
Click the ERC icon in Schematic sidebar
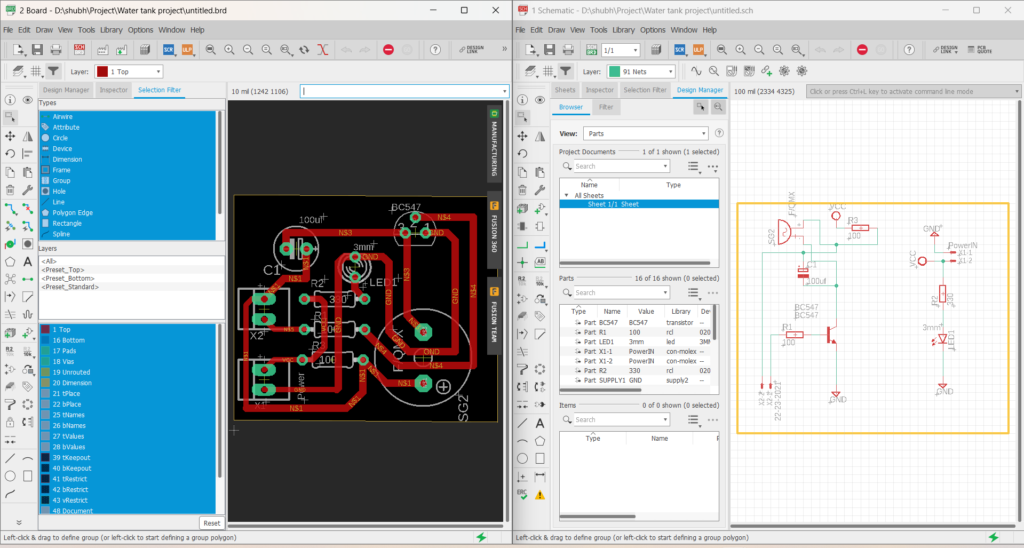(522, 495)
